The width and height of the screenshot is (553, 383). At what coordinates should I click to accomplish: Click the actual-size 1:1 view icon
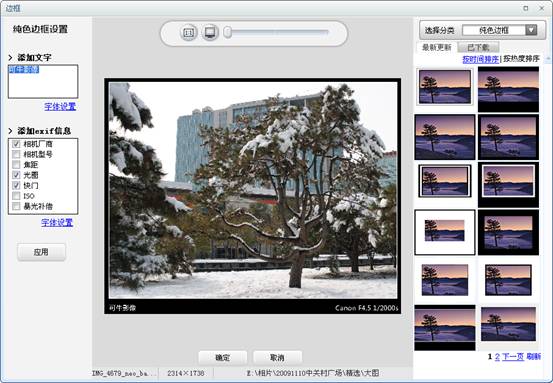tap(189, 33)
